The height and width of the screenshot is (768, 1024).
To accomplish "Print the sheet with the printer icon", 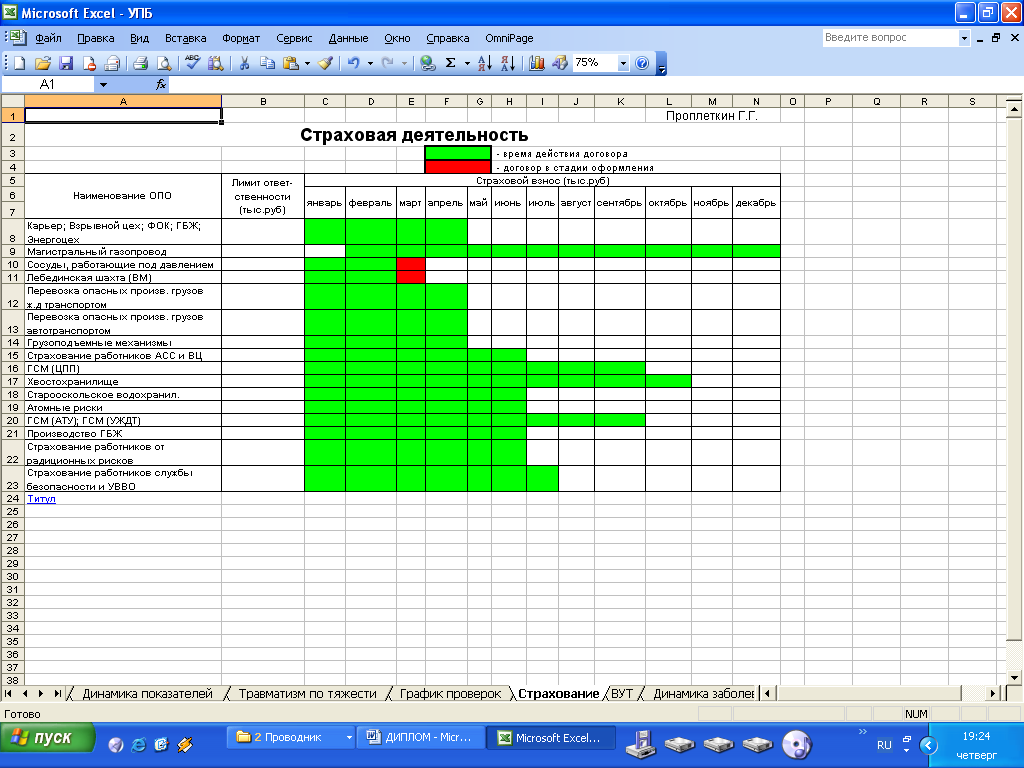I will tap(140, 63).
